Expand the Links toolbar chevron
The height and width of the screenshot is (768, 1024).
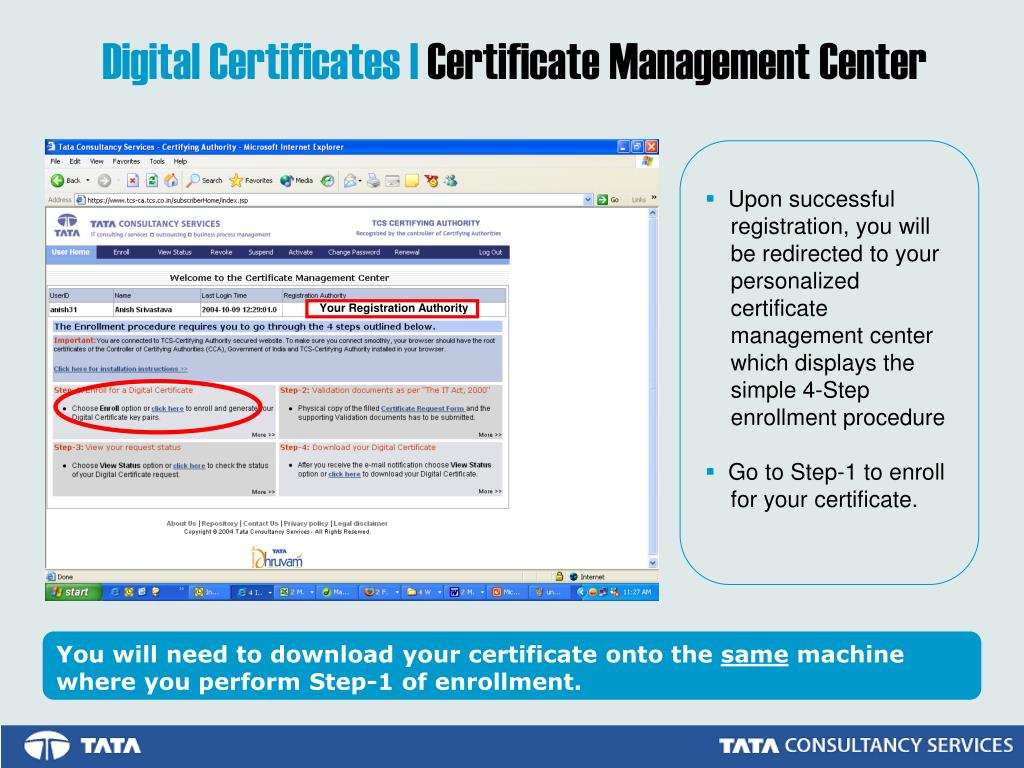(654, 199)
